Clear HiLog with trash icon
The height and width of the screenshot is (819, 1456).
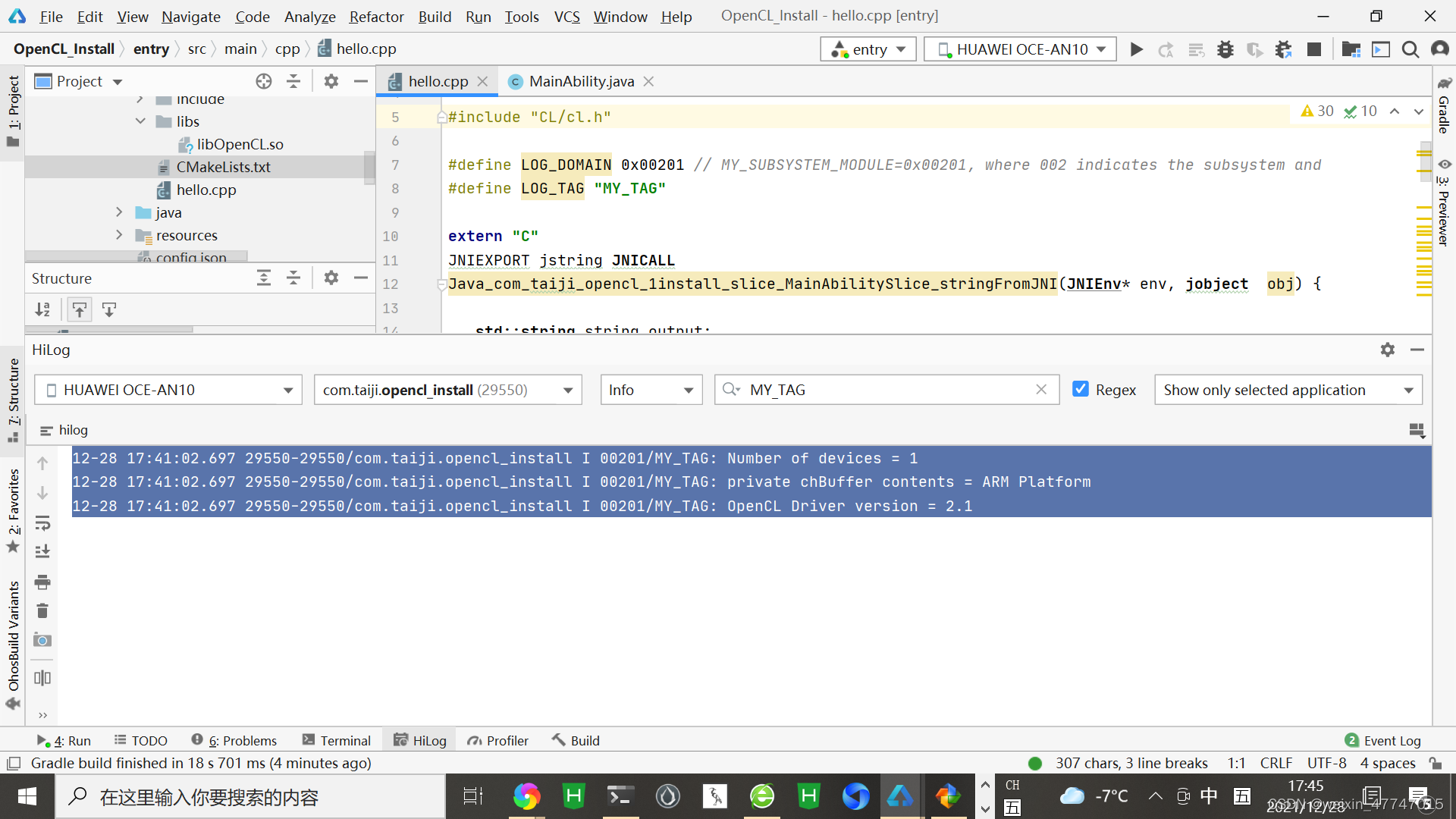pyautogui.click(x=42, y=611)
